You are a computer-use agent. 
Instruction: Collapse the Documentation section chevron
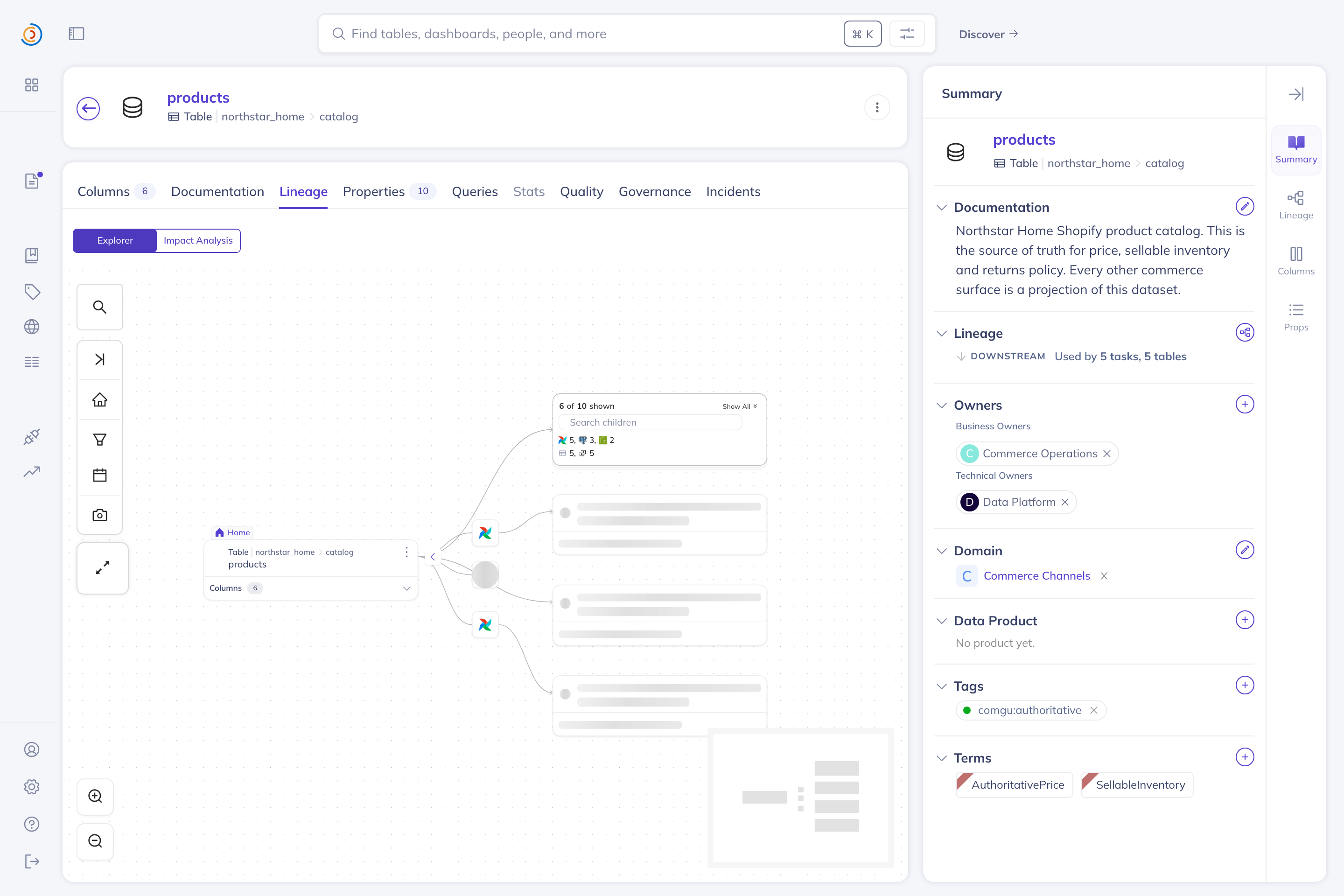click(942, 207)
